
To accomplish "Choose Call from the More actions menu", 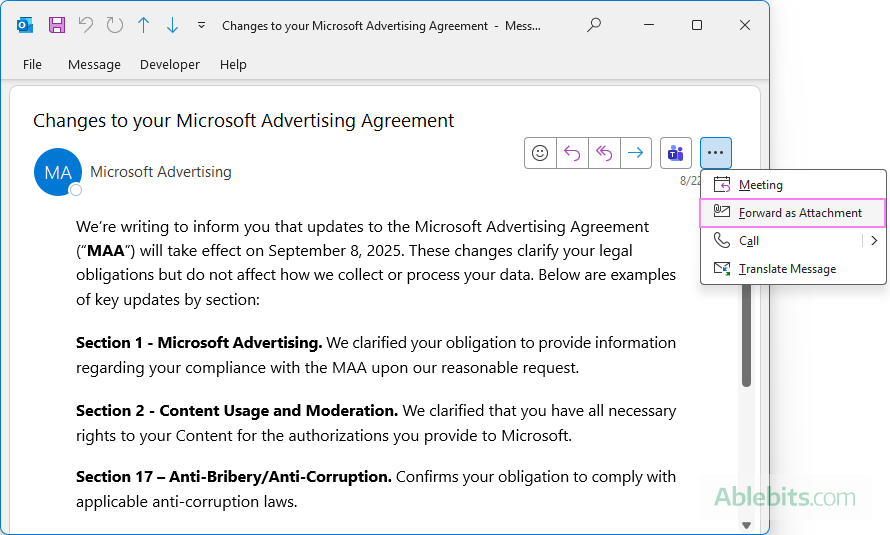I will (x=782, y=241).
